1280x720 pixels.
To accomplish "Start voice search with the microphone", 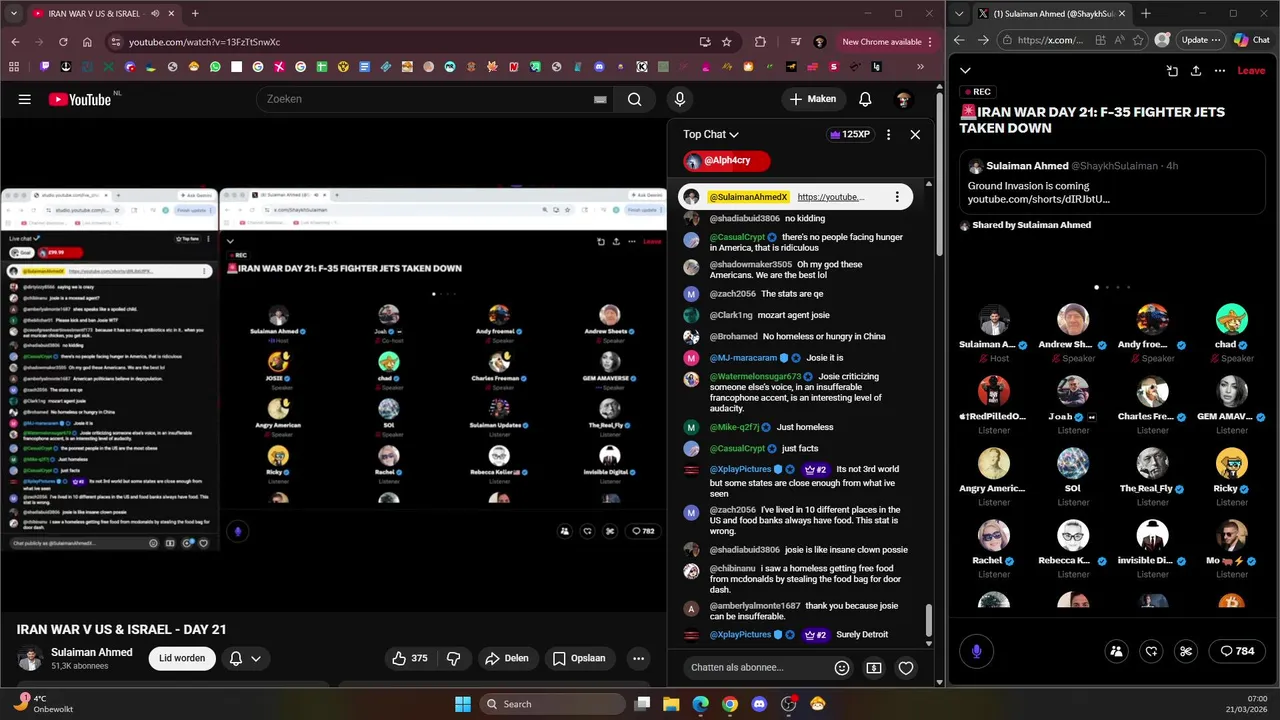I will coord(680,99).
